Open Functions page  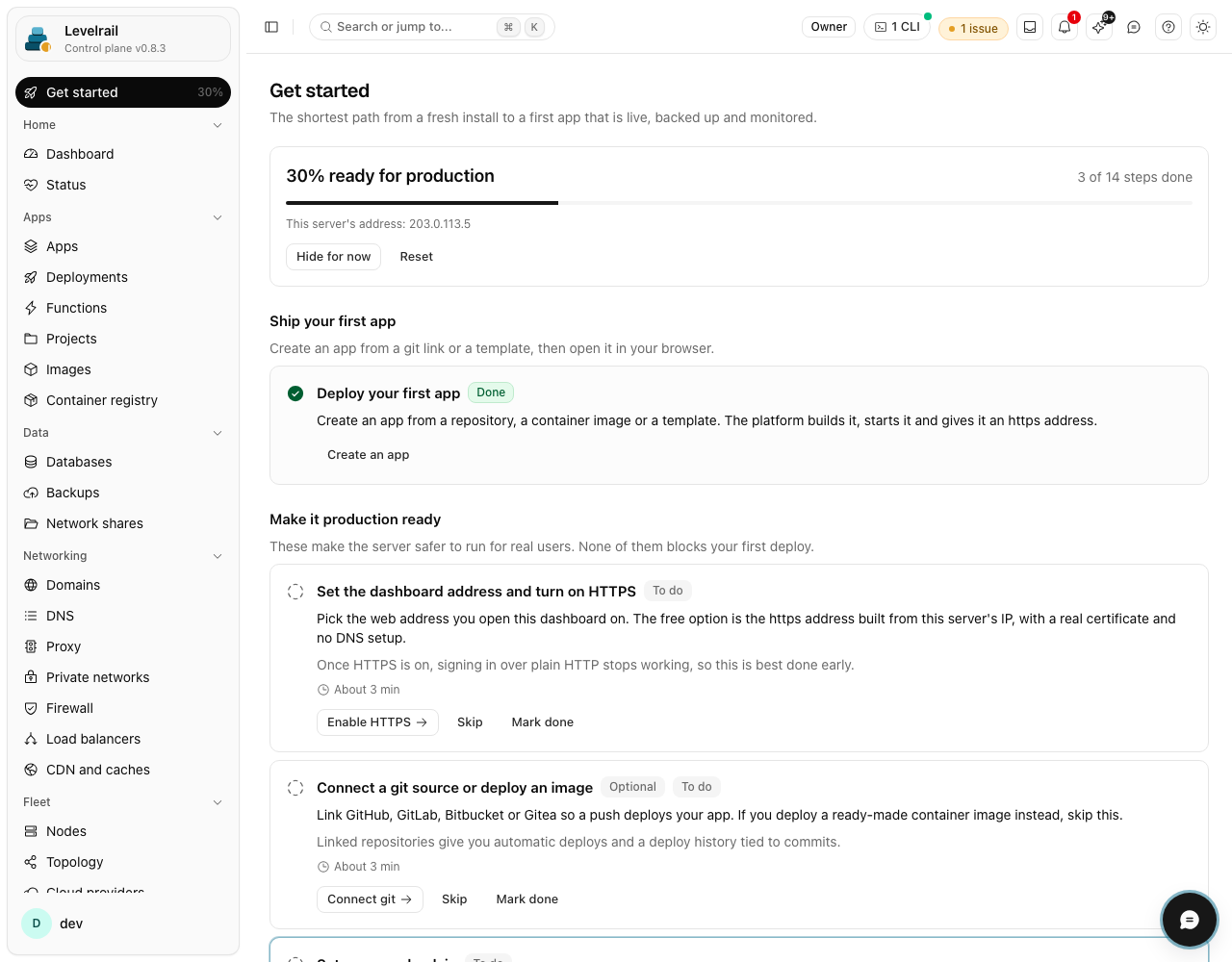[x=123, y=308]
